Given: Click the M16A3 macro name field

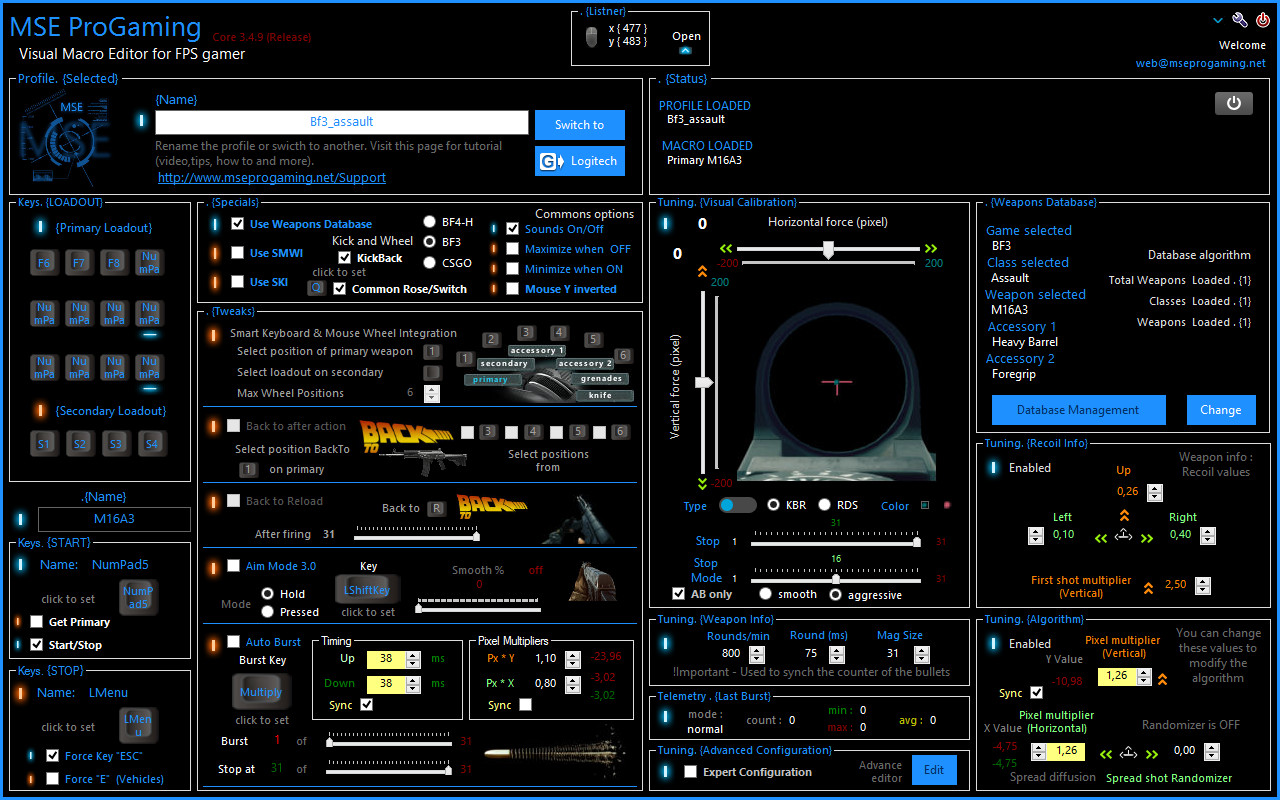Looking at the screenshot, I should 114,519.
